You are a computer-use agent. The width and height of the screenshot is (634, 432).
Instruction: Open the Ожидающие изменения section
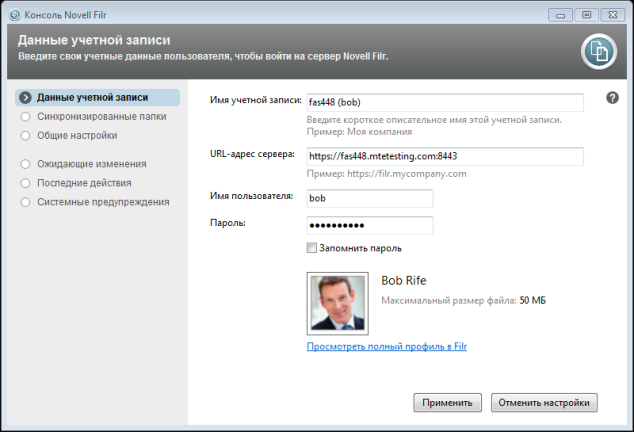(92, 164)
